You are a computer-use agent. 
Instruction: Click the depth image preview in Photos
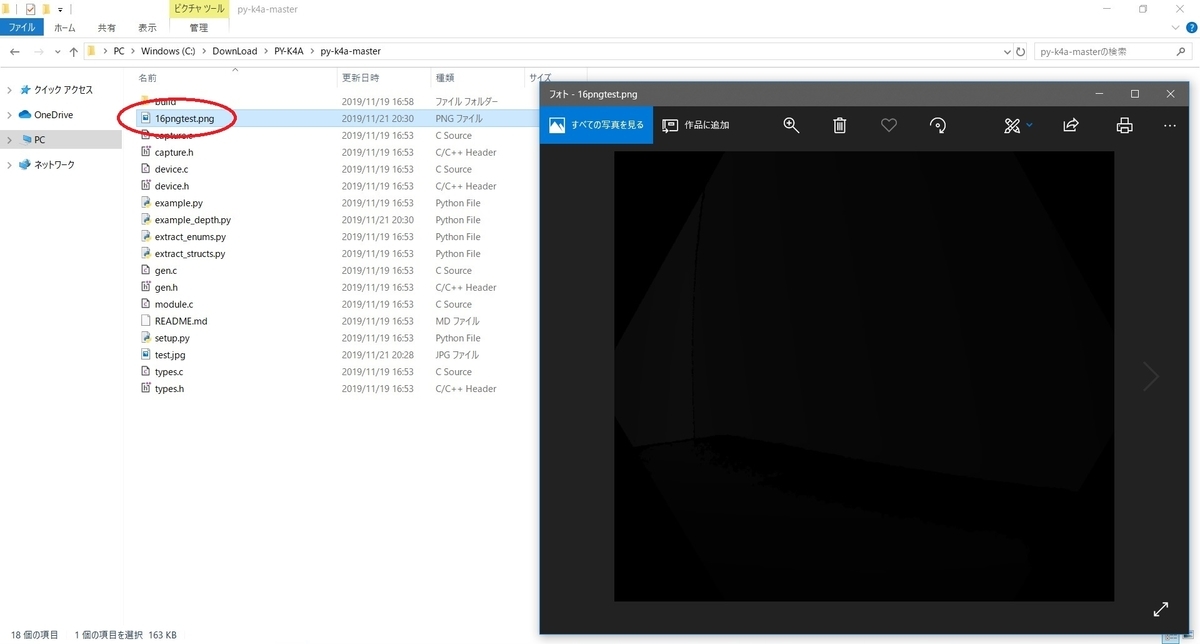[864, 376]
